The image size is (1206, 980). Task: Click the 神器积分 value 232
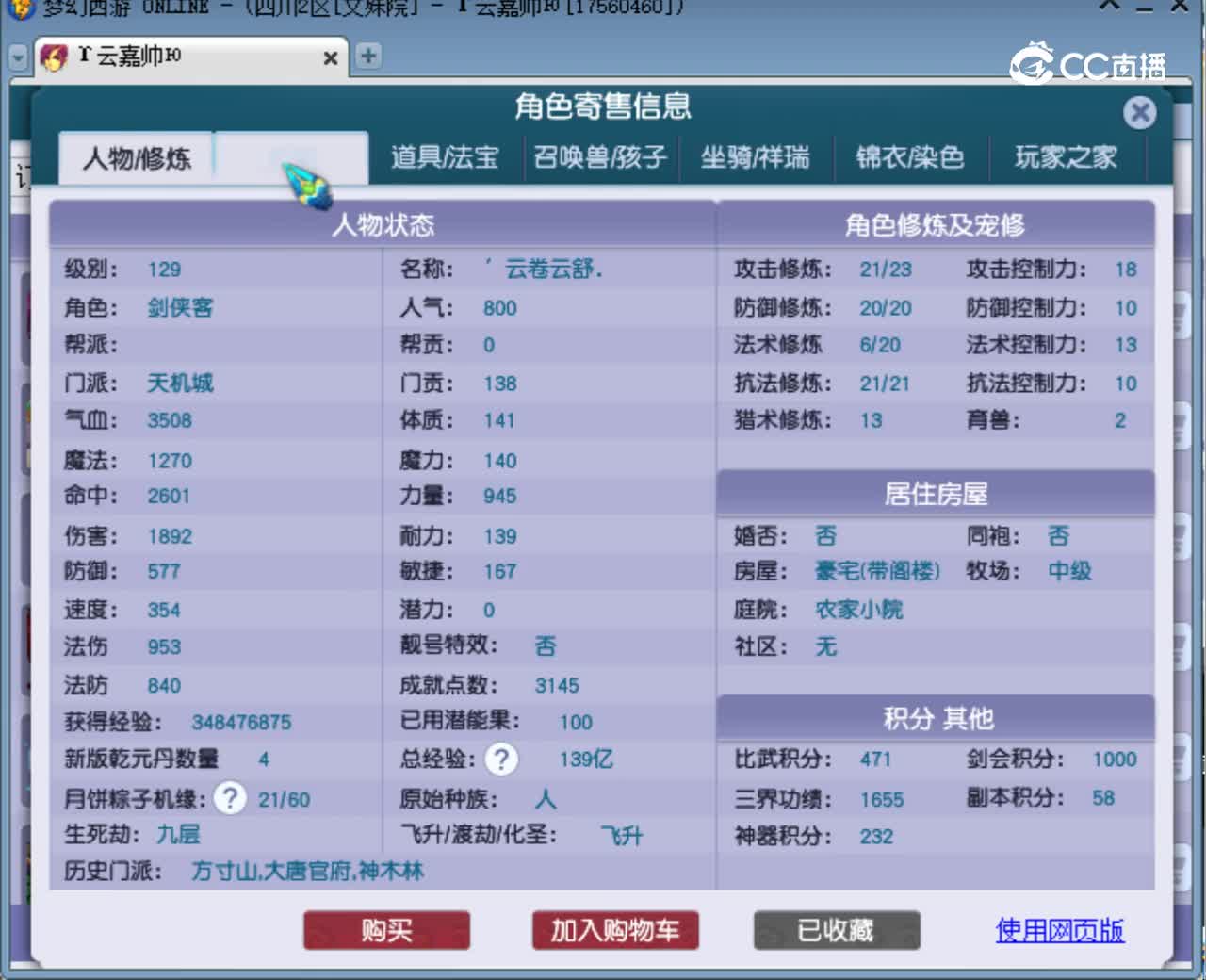click(876, 837)
